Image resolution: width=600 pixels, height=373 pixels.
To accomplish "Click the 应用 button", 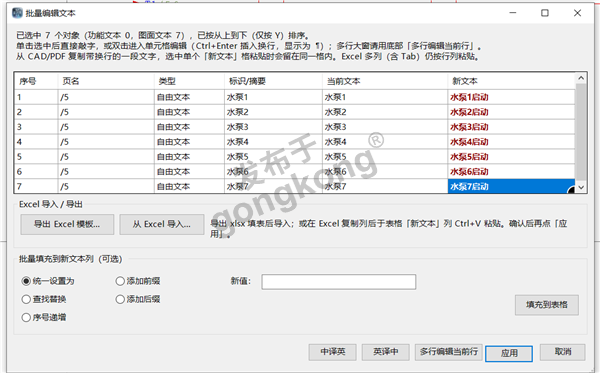I will click(x=509, y=353).
